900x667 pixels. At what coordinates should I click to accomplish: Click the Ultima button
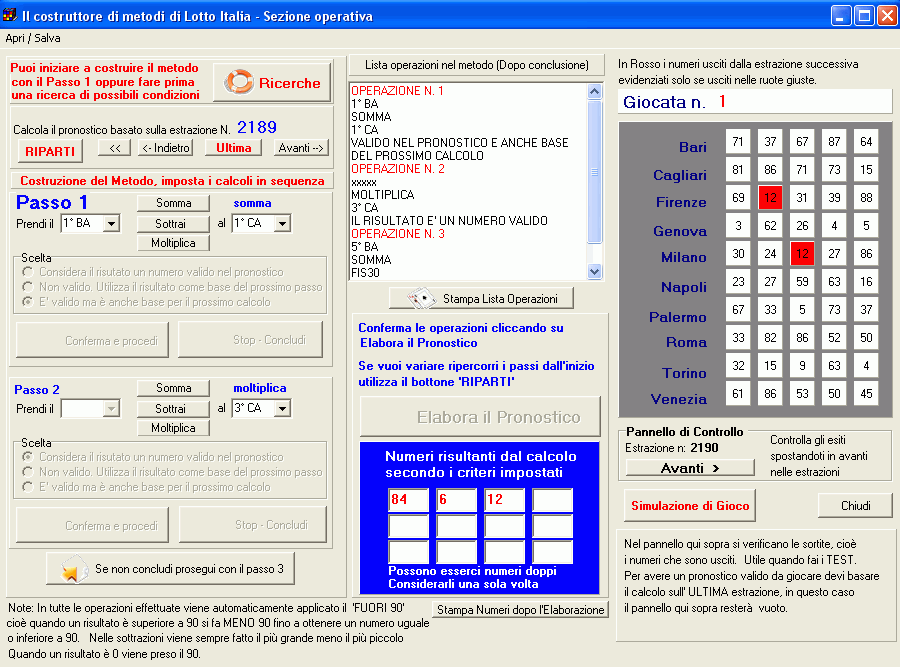click(x=234, y=148)
